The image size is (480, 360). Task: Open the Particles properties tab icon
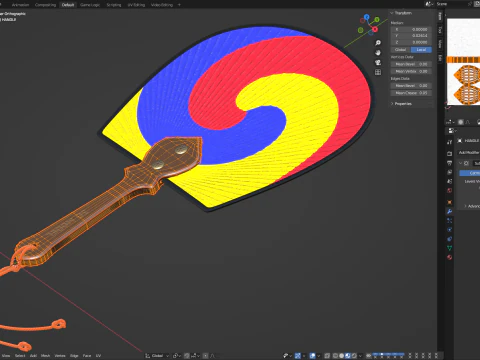(x=449, y=220)
